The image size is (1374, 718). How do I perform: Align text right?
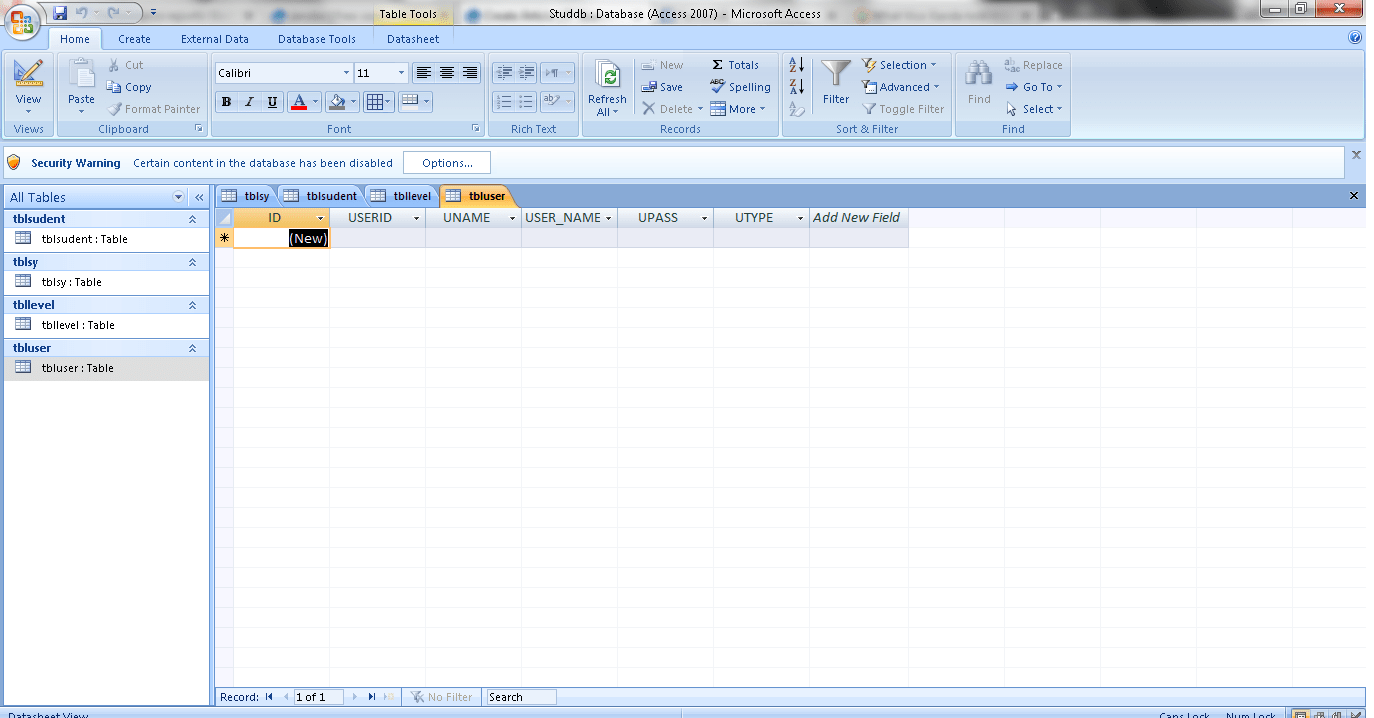pos(470,73)
